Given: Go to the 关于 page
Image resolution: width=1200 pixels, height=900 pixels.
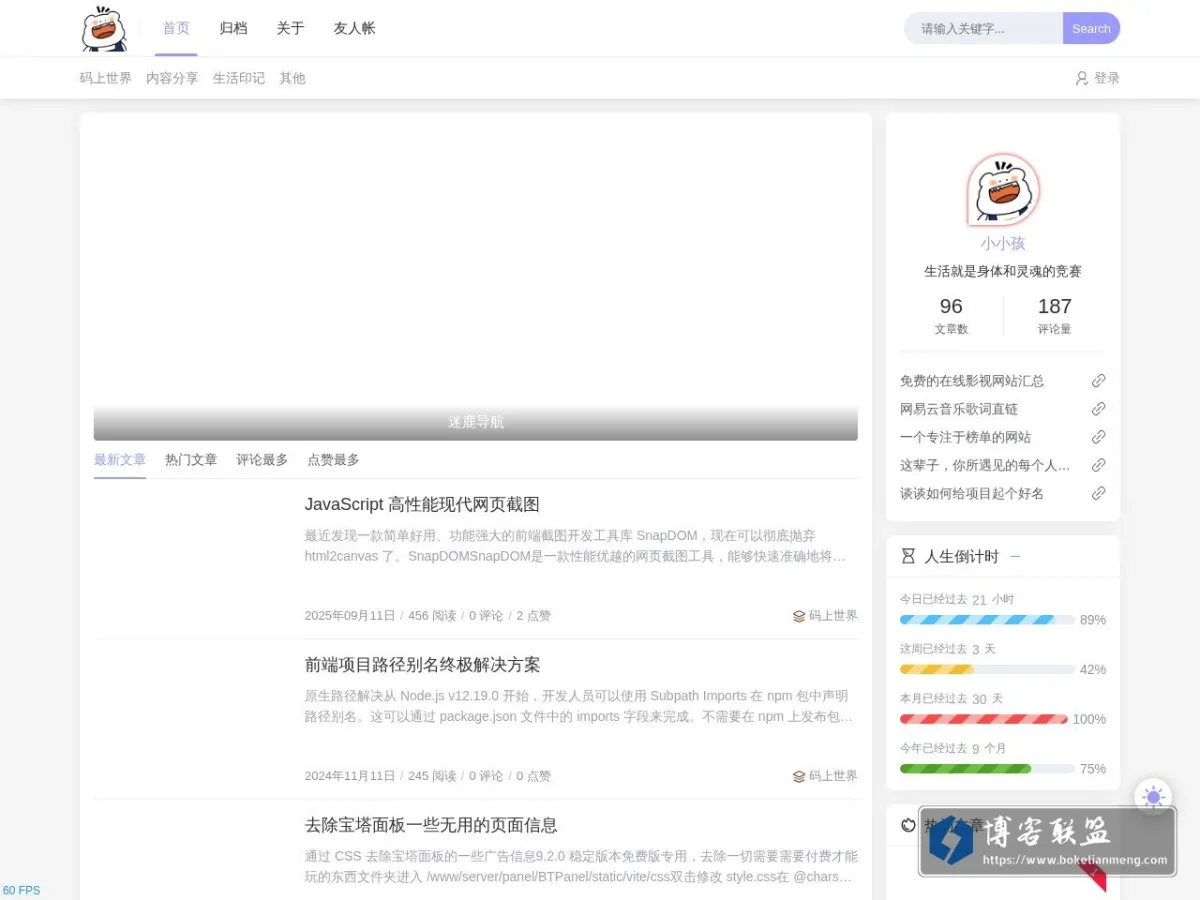Looking at the screenshot, I should coord(290,28).
